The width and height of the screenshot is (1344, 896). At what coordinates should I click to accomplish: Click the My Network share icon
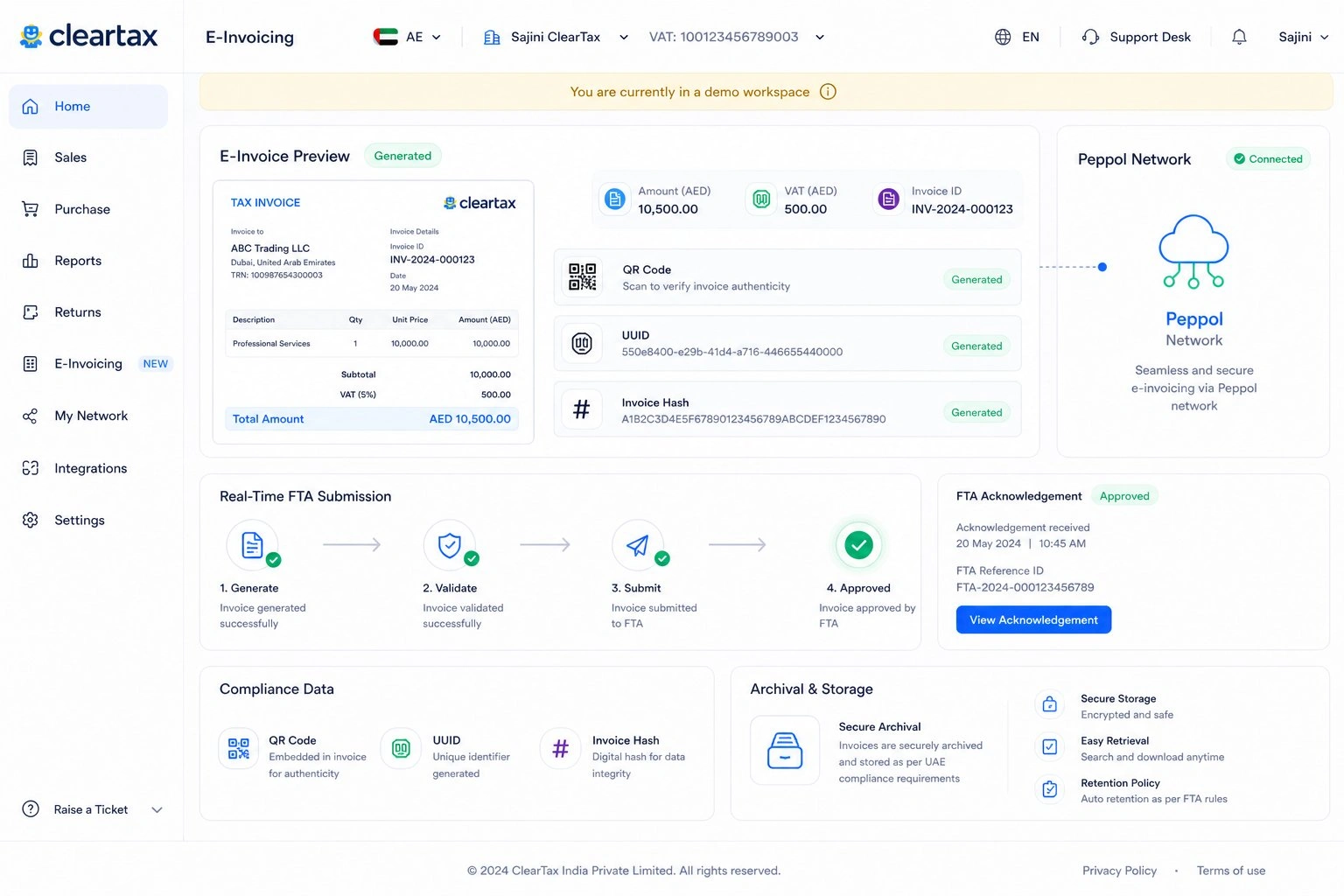tap(30, 416)
